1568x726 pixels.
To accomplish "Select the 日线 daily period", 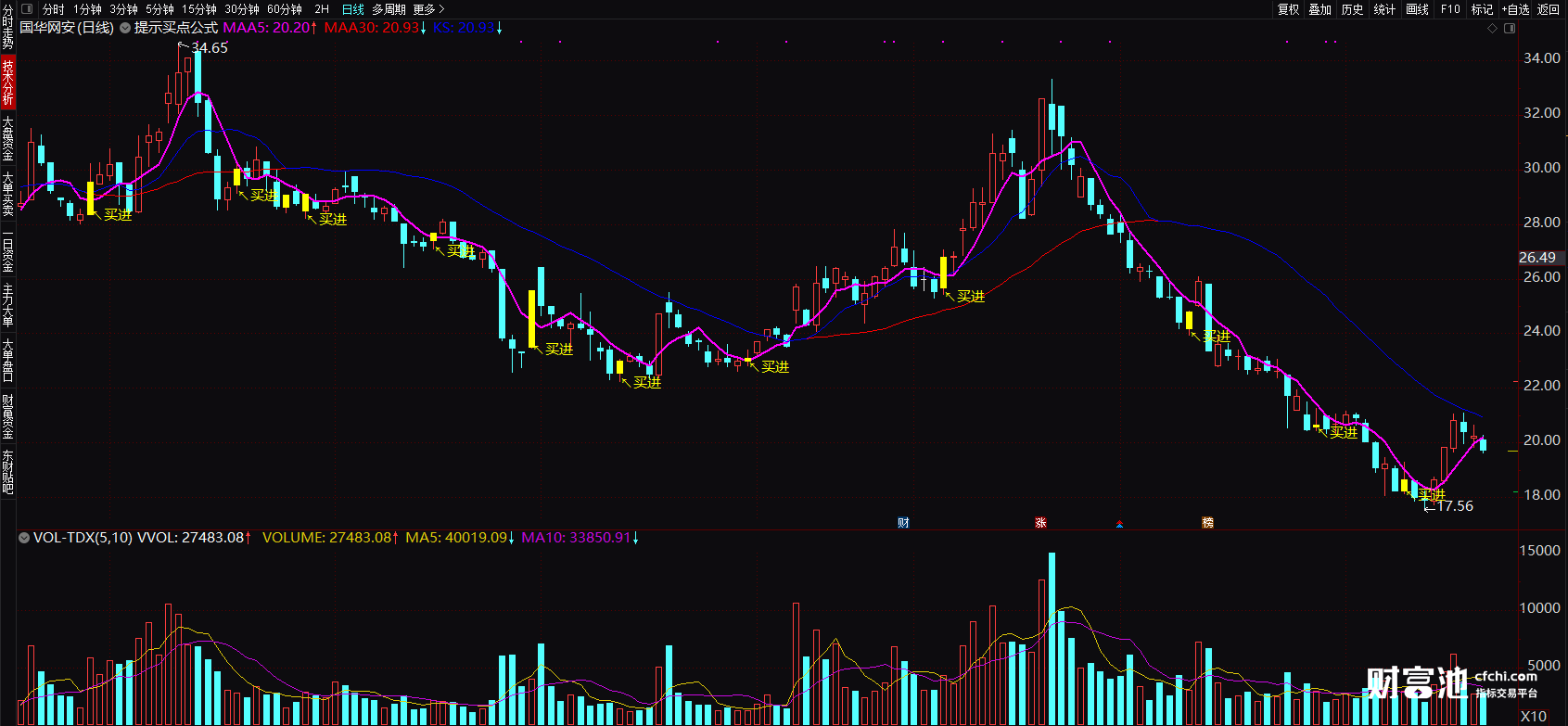I will tap(353, 9).
